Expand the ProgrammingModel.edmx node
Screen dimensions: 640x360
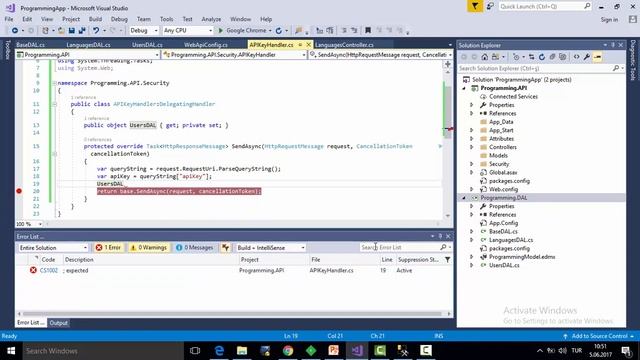(471, 257)
